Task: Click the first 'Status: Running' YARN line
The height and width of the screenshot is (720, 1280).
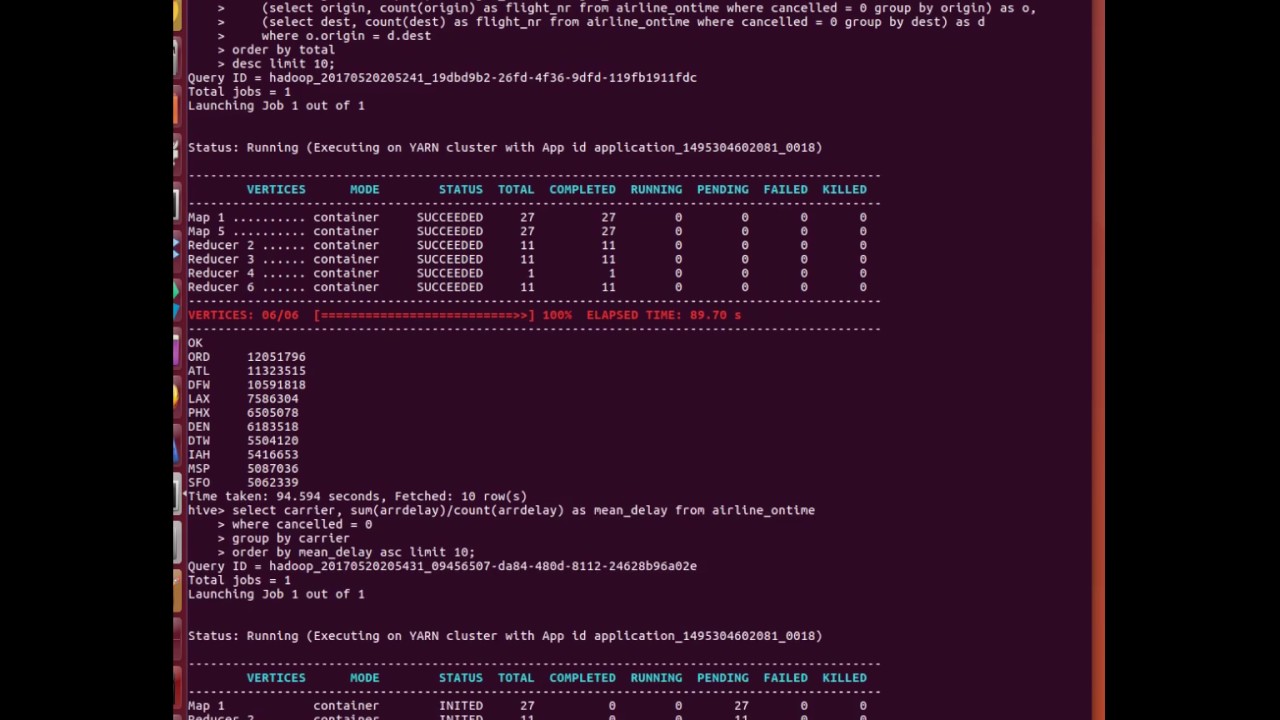Action: pos(505,147)
